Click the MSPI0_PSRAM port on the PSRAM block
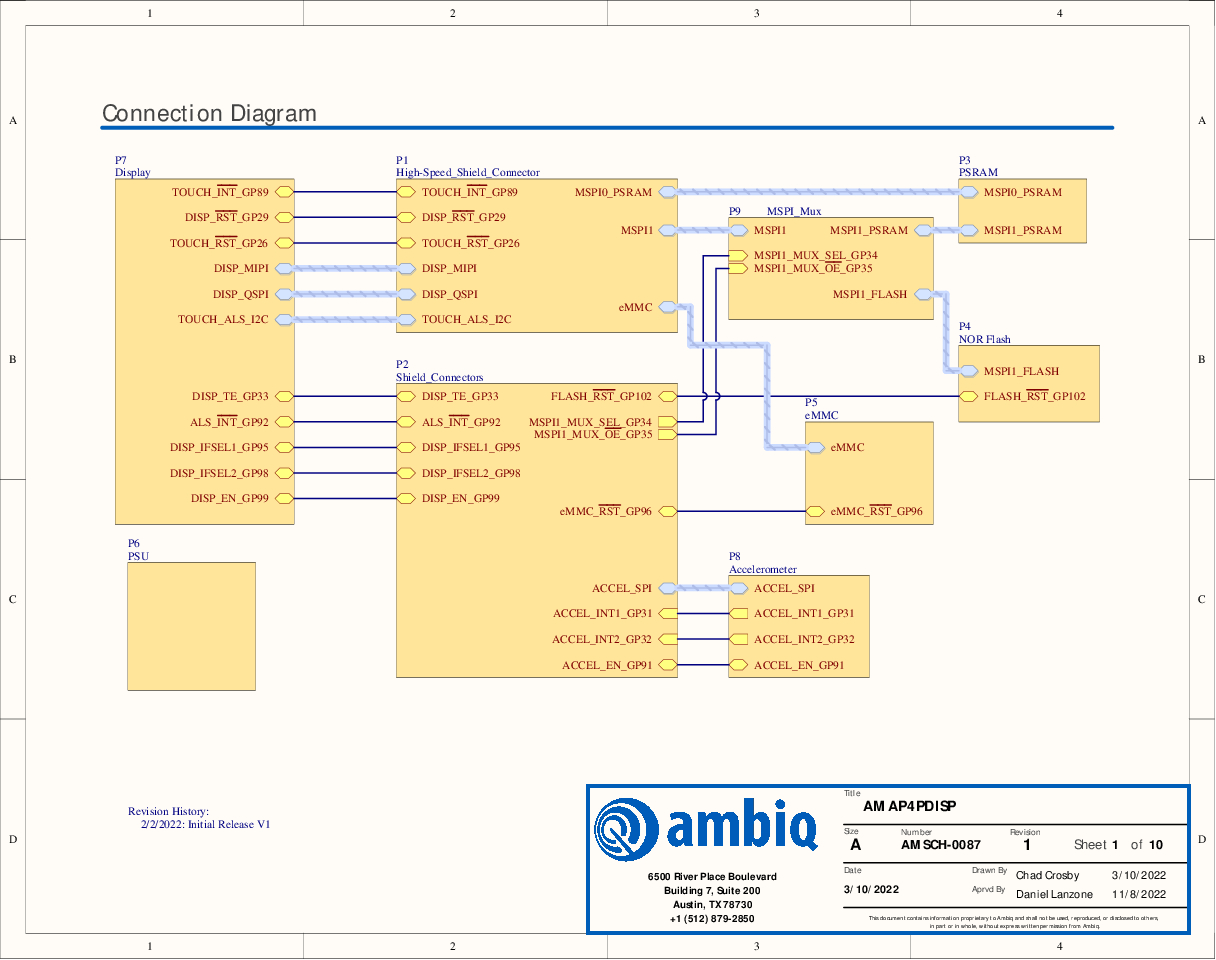 (968, 192)
